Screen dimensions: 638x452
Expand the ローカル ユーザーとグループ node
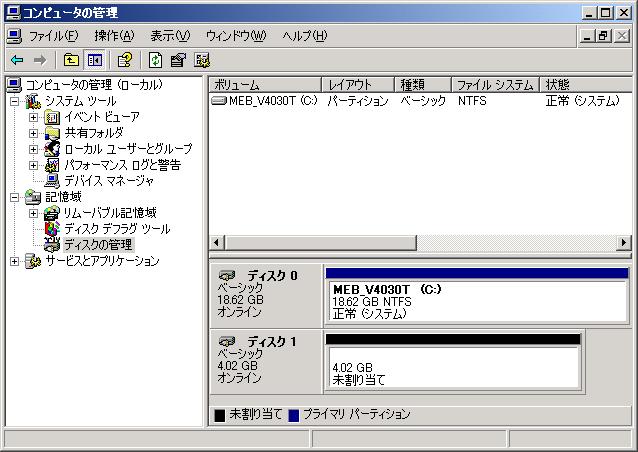coord(33,149)
